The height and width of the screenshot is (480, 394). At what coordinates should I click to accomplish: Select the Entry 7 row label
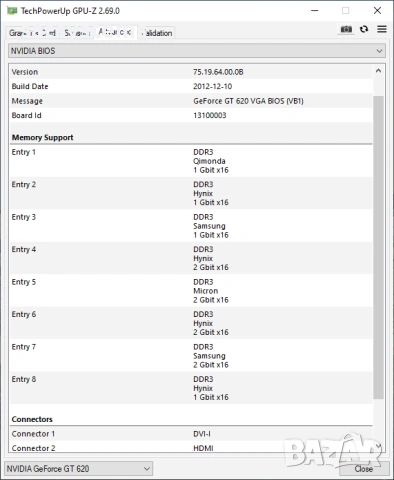[x=24, y=347]
